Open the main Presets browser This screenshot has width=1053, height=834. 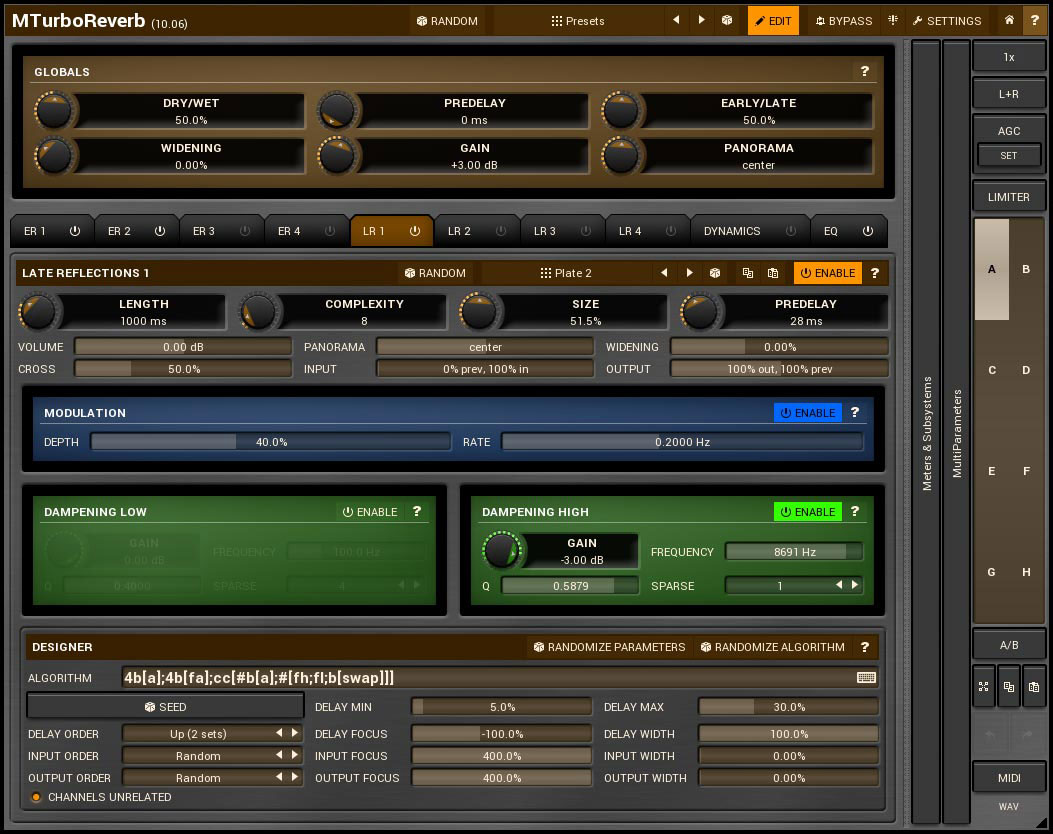pos(578,21)
